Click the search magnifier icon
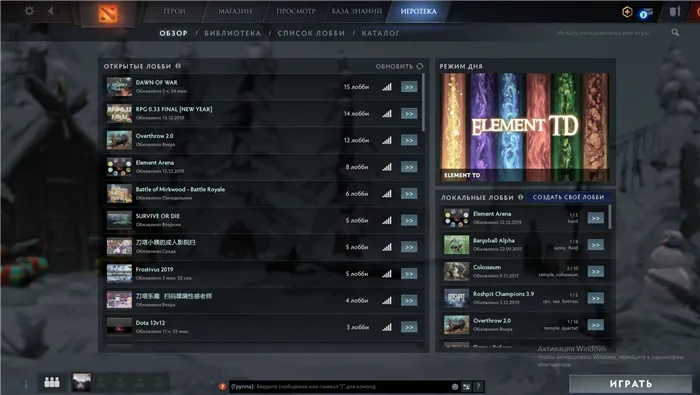Screen dimensions: 700x395 tap(675, 33)
